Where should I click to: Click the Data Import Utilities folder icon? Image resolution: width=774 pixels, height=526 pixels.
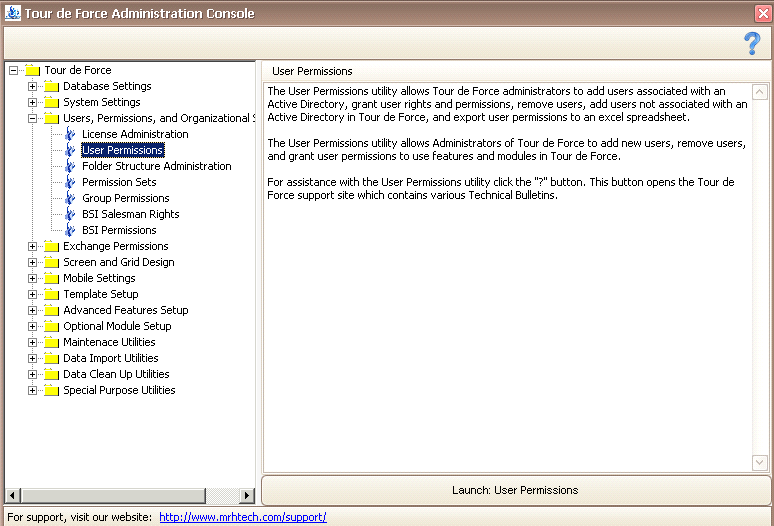pos(51,358)
